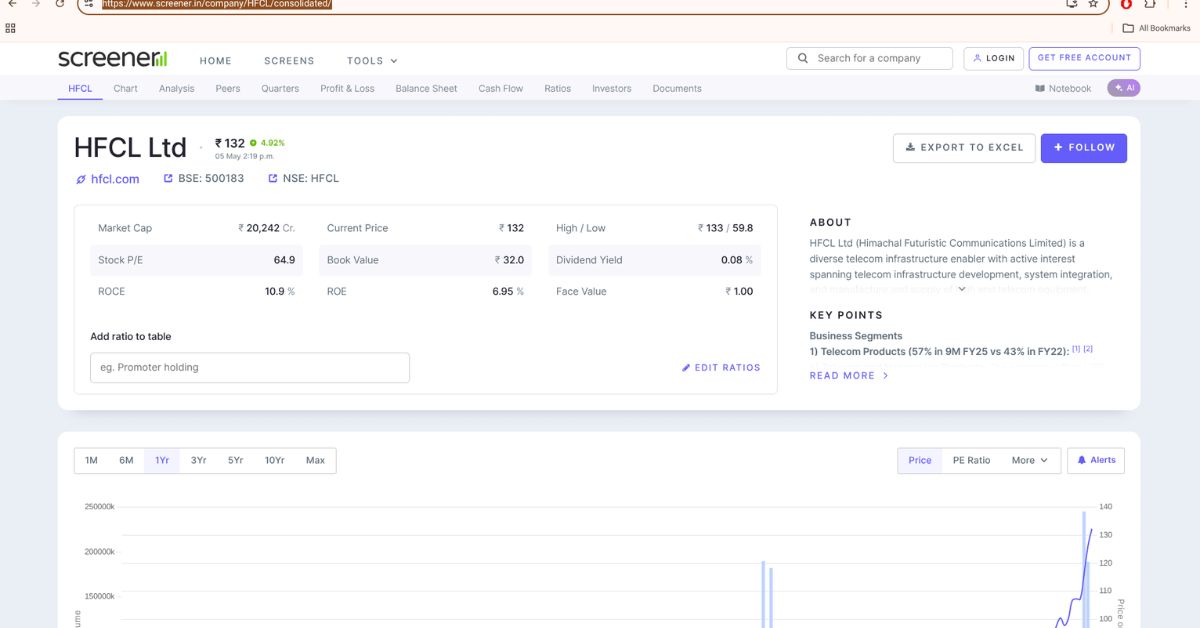The width and height of the screenshot is (1200, 628).
Task: Click the Screener logo
Action: pos(113,58)
